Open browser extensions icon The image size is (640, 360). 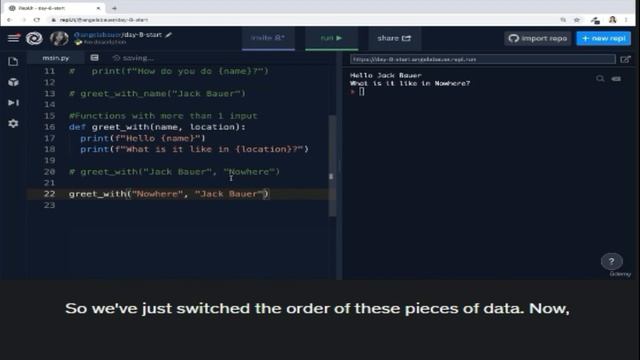pyautogui.click(x=595, y=20)
